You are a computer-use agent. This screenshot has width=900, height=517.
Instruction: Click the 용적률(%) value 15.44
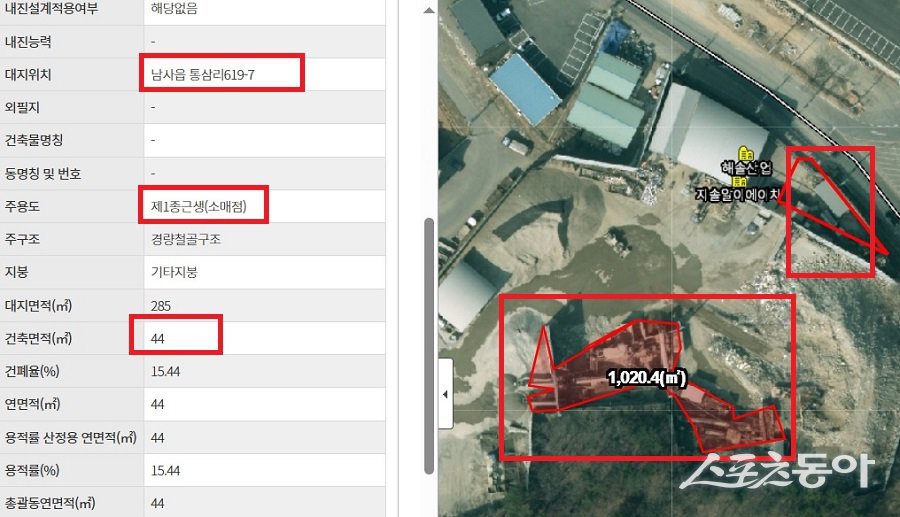pyautogui.click(x=165, y=471)
